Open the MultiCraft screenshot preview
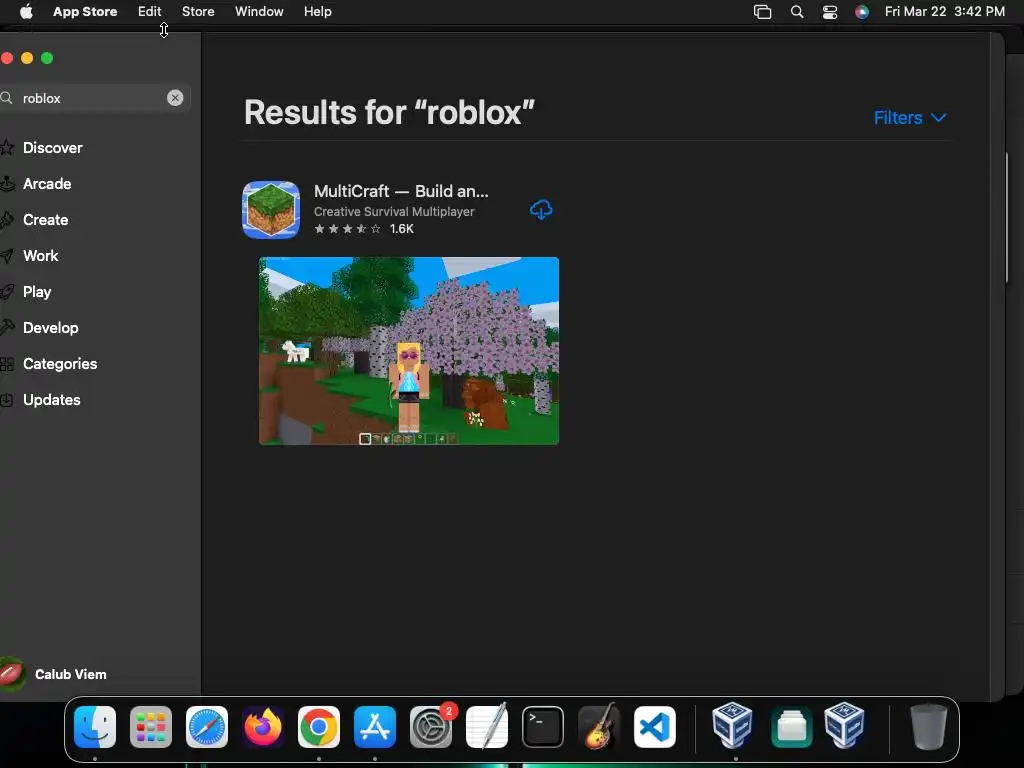The width and height of the screenshot is (1024, 768). (409, 351)
